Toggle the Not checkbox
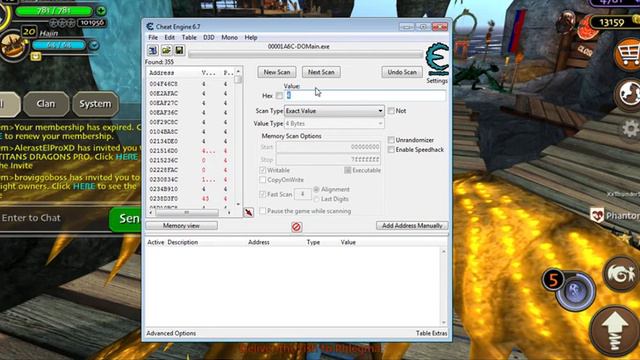The width and height of the screenshot is (640, 360). coord(391,111)
